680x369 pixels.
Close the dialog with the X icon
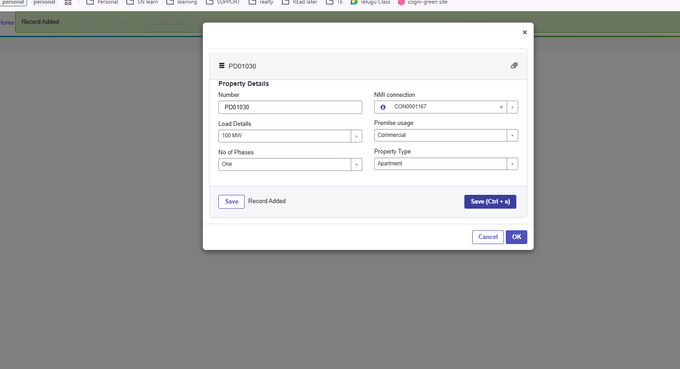pos(524,33)
